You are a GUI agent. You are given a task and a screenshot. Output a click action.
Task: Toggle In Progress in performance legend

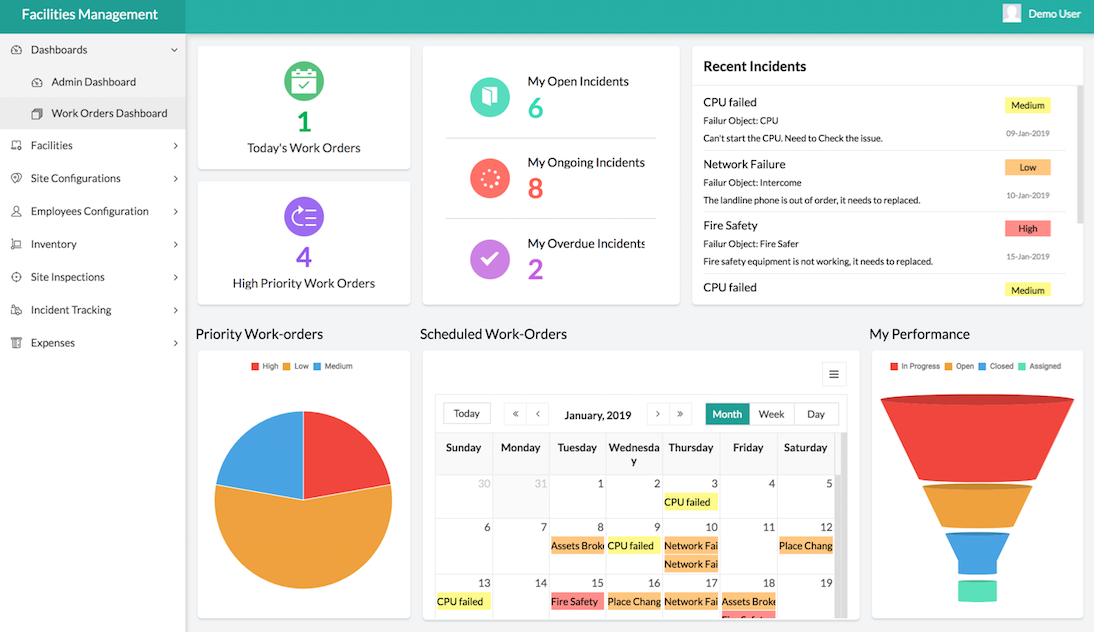click(x=915, y=366)
